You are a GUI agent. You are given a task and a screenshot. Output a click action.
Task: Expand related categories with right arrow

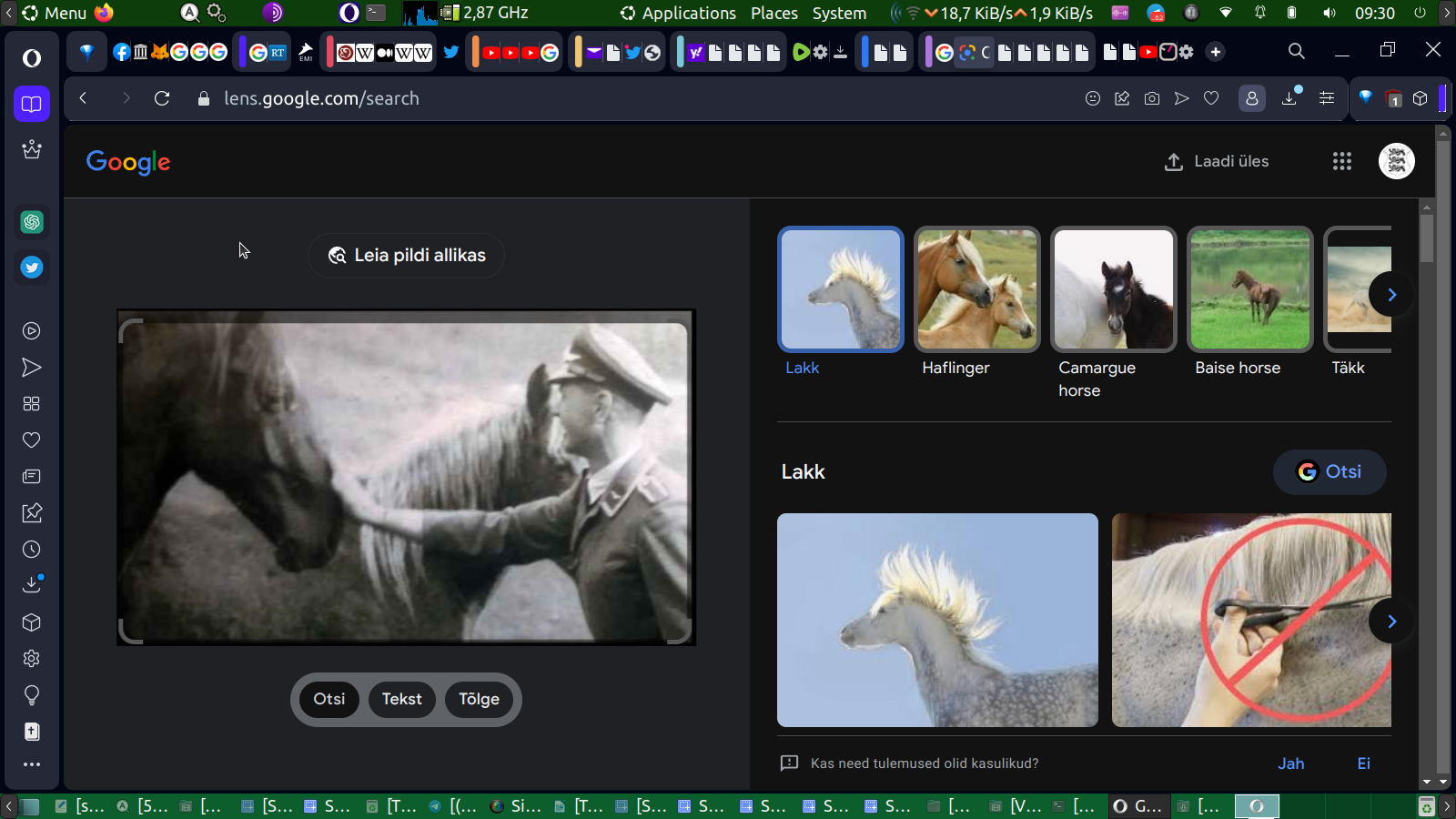[x=1390, y=294]
